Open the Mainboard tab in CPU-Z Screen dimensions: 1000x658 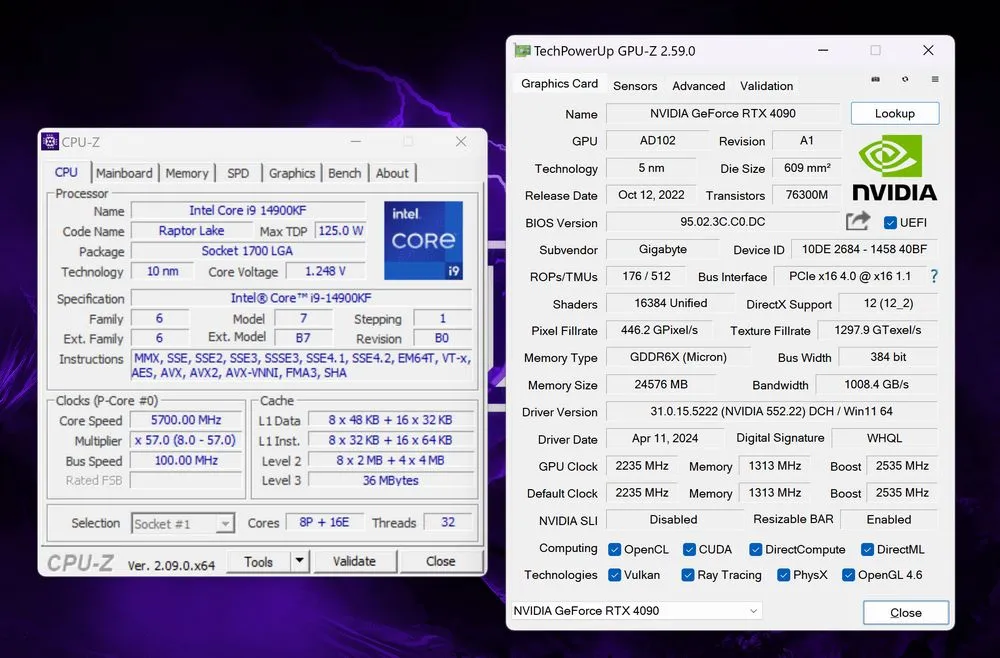[x=124, y=173]
